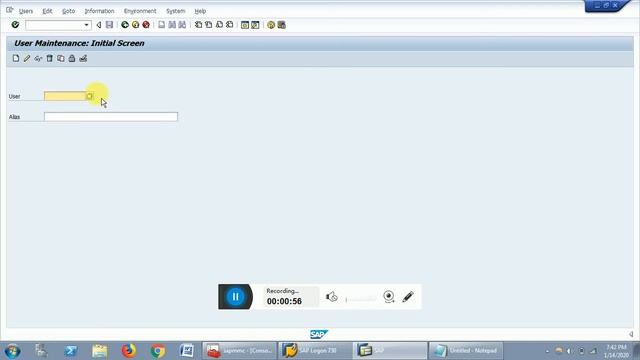Click the green Back arrow icon

click(x=125, y=25)
